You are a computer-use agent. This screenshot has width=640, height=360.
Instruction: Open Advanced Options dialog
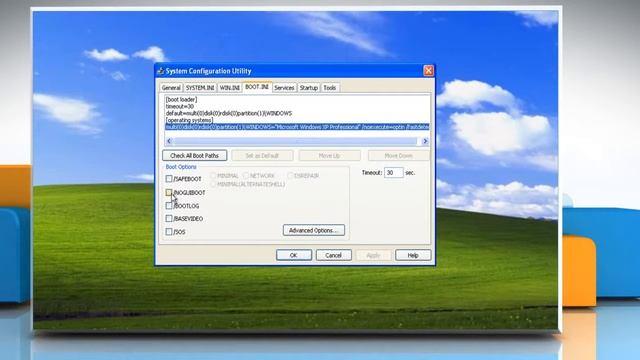(313, 230)
